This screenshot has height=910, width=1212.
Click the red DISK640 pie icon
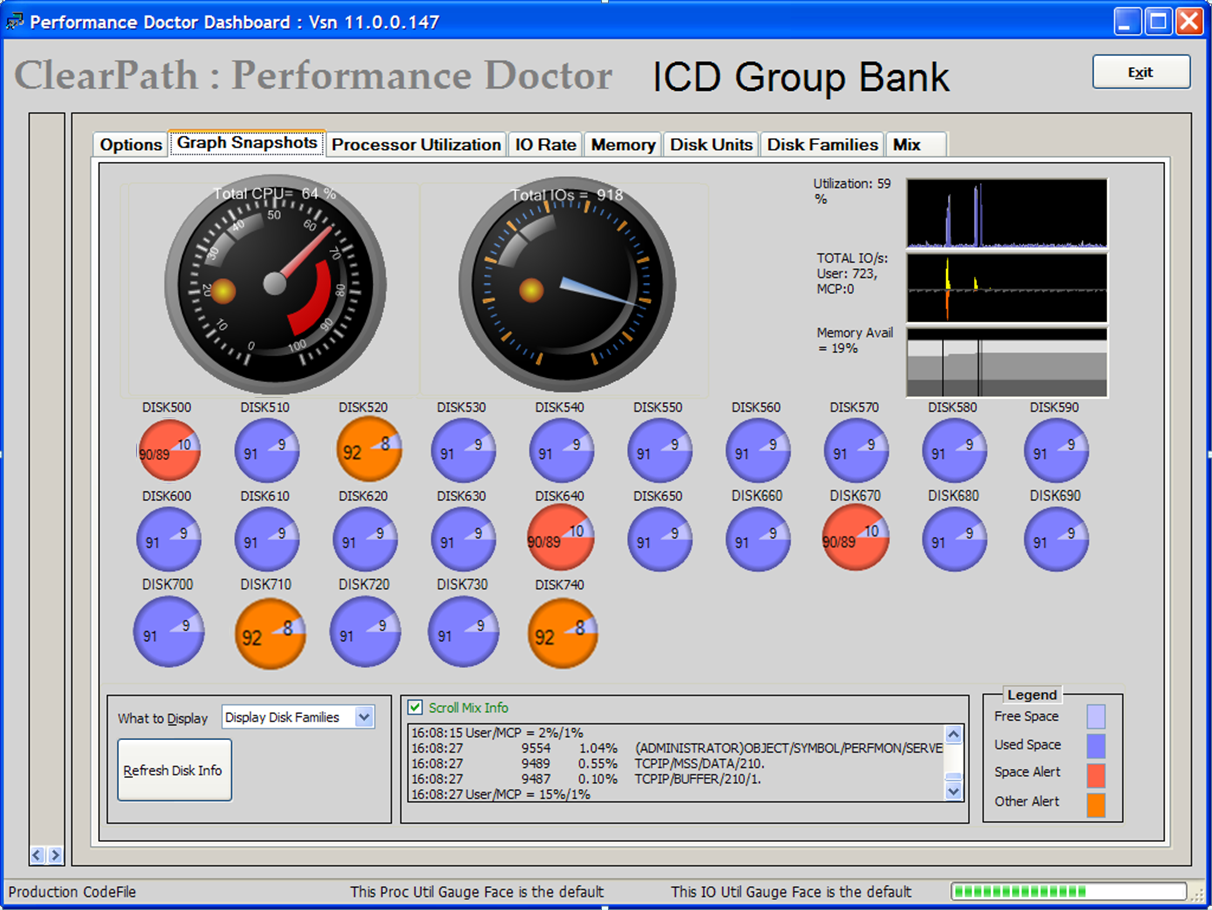click(x=562, y=538)
